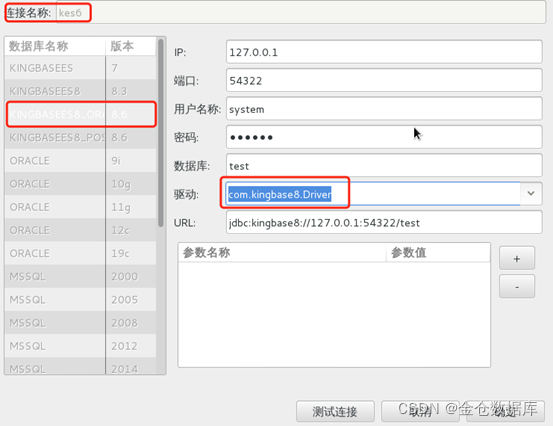Open the 驱动 dropdown arrow
The height and width of the screenshot is (426, 553).
pyautogui.click(x=531, y=194)
